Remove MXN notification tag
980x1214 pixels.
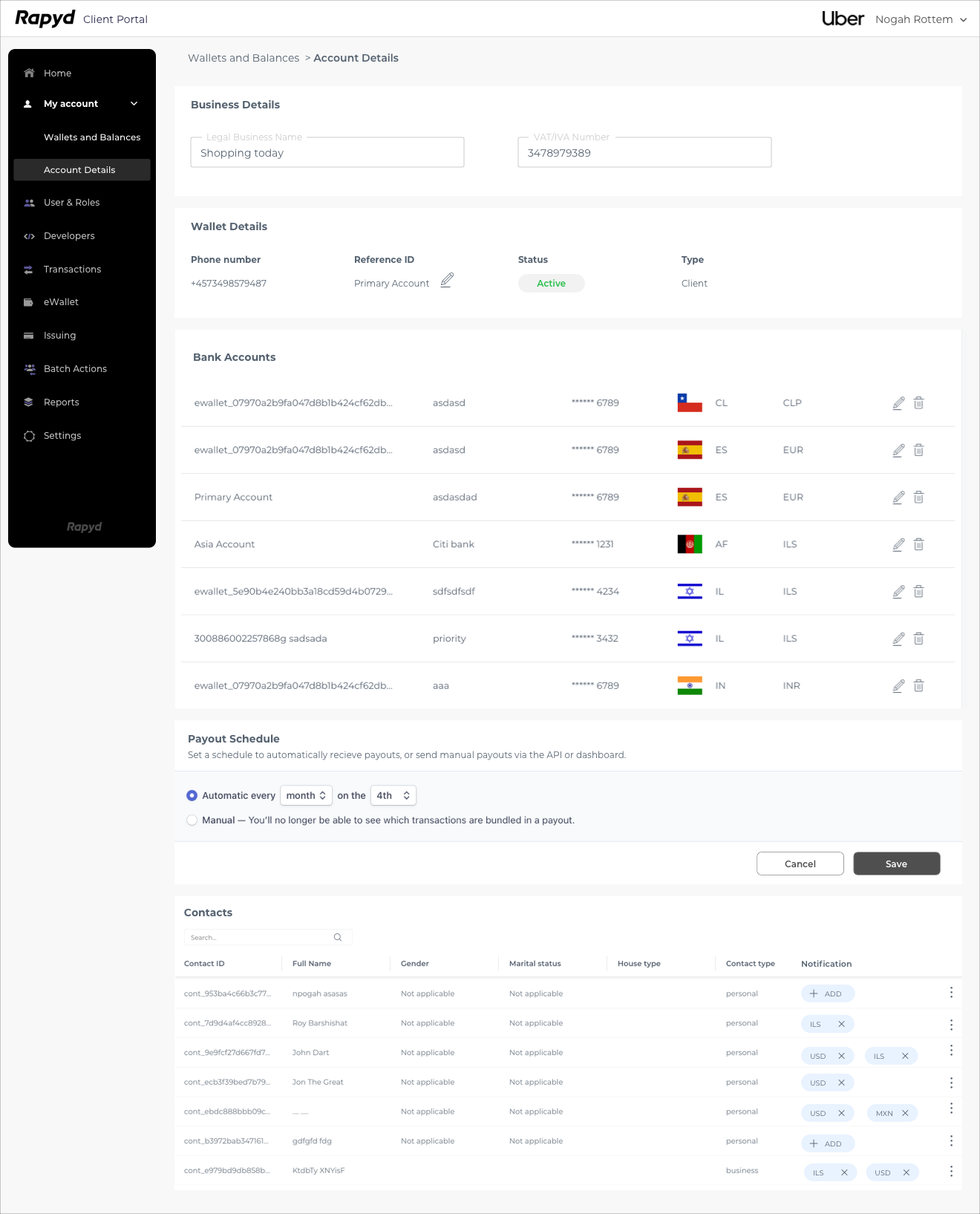[905, 1113]
